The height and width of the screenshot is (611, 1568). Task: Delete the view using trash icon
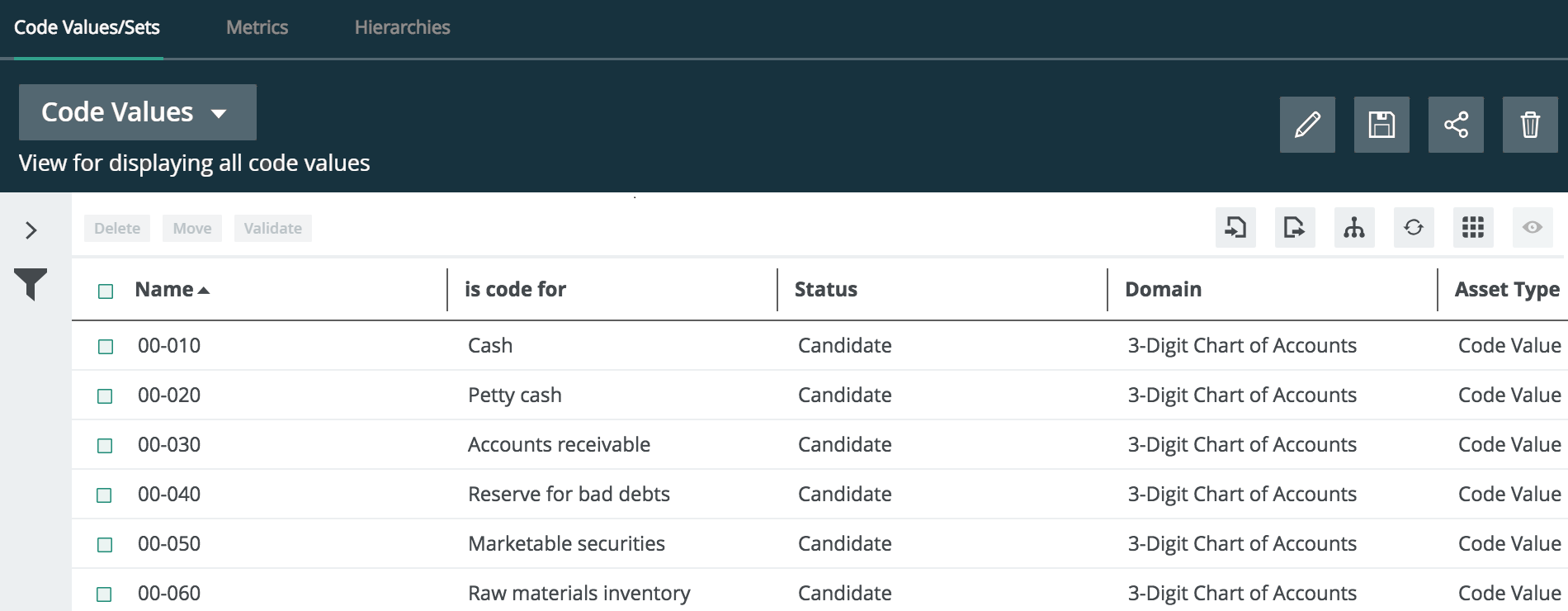click(1529, 125)
